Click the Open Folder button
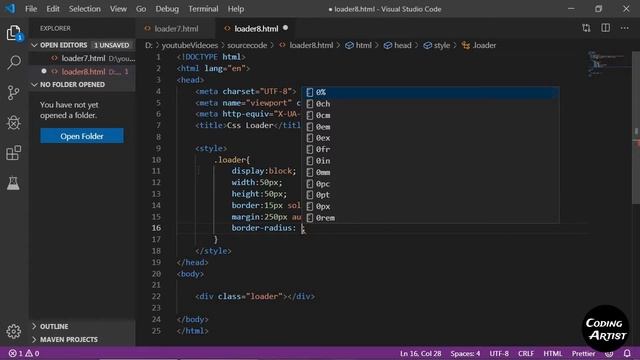 [x=82, y=136]
